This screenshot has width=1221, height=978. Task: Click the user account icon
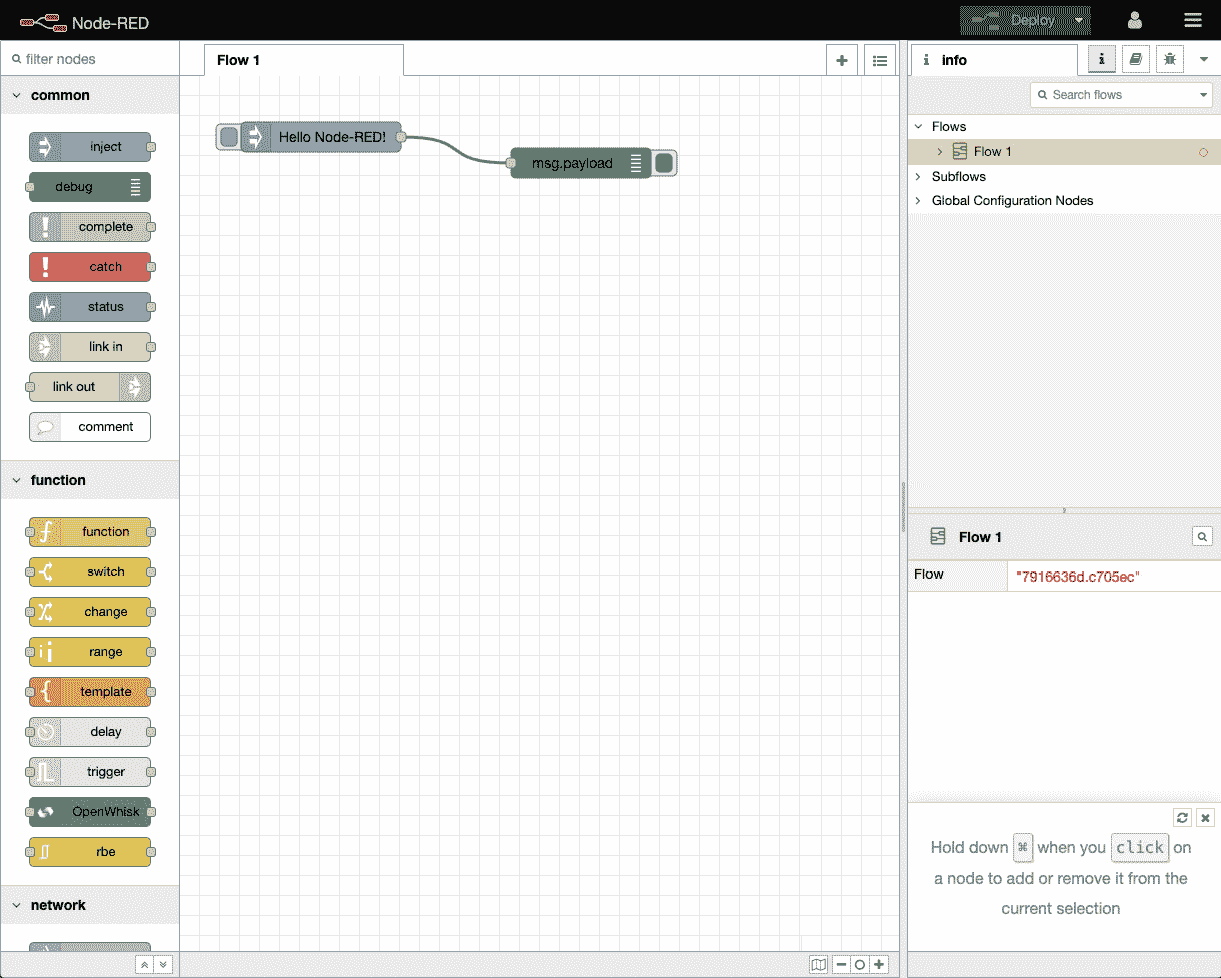coord(1135,20)
